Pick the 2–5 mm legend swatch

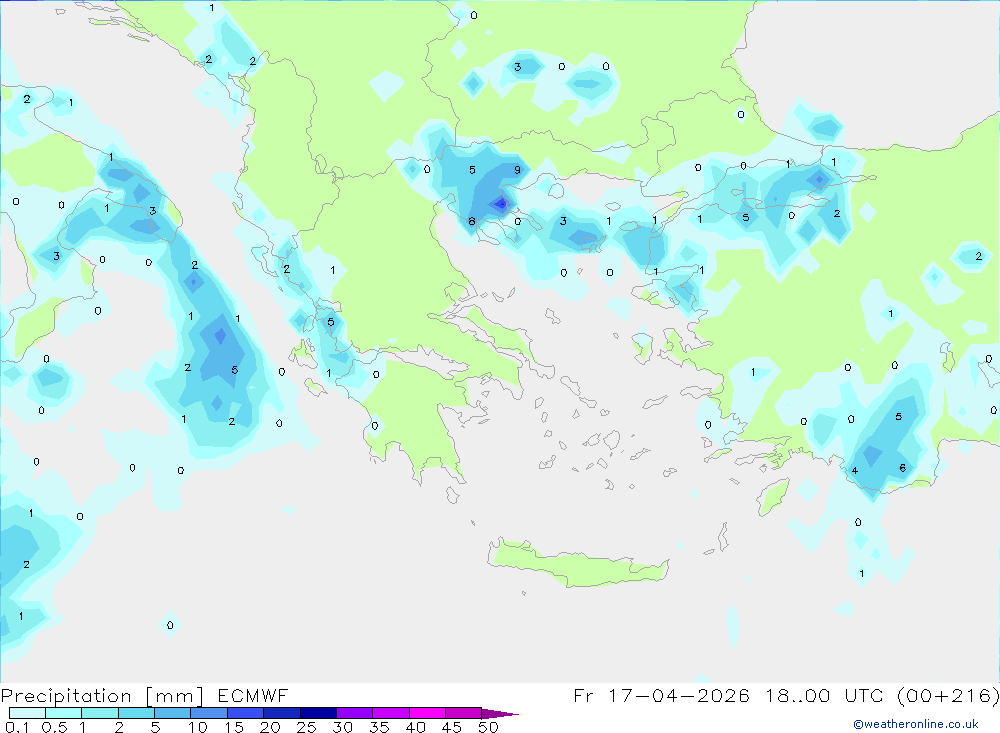pos(136,713)
